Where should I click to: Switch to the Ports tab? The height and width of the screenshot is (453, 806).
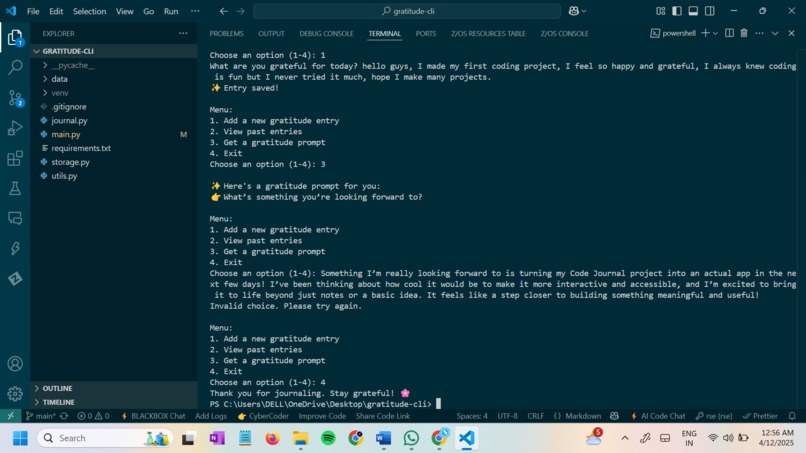tap(426, 33)
